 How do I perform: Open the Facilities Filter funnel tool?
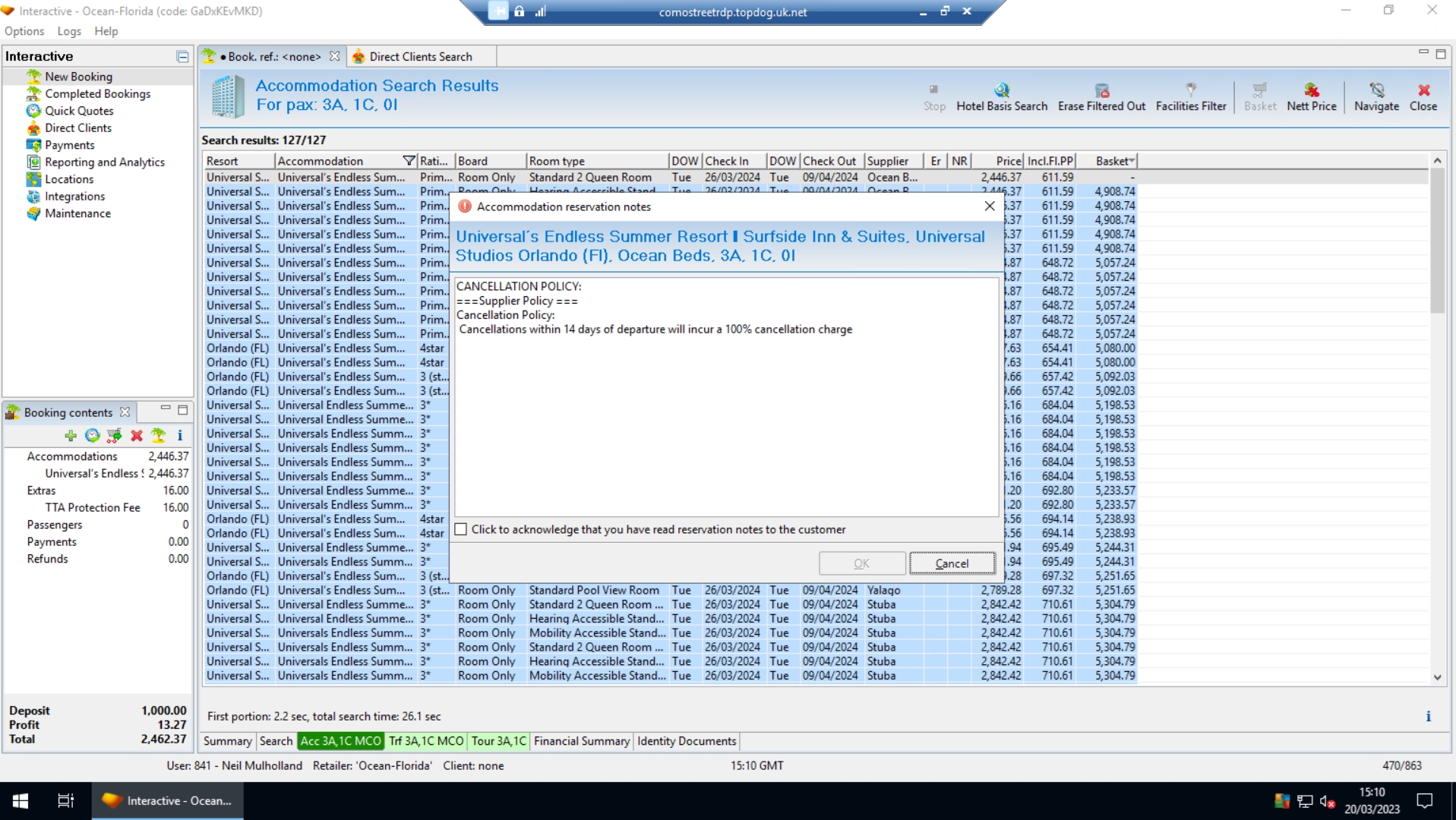[x=1191, y=98]
